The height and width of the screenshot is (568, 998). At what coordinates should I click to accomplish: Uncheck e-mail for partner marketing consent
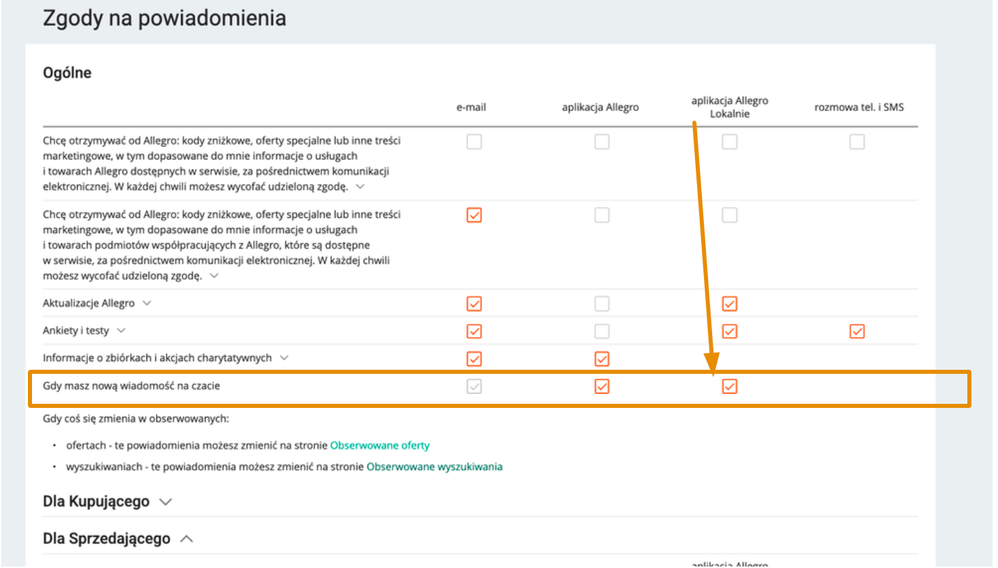coord(474,215)
